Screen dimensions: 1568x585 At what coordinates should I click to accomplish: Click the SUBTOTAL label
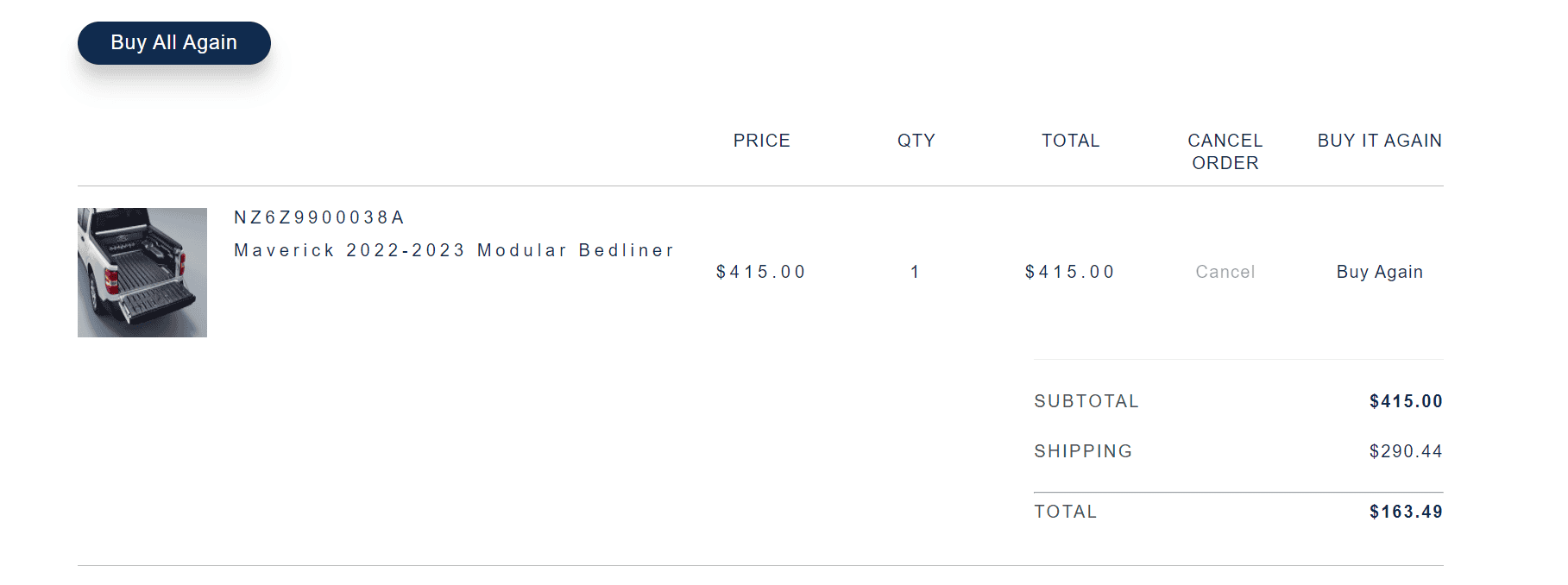pyautogui.click(x=1086, y=401)
